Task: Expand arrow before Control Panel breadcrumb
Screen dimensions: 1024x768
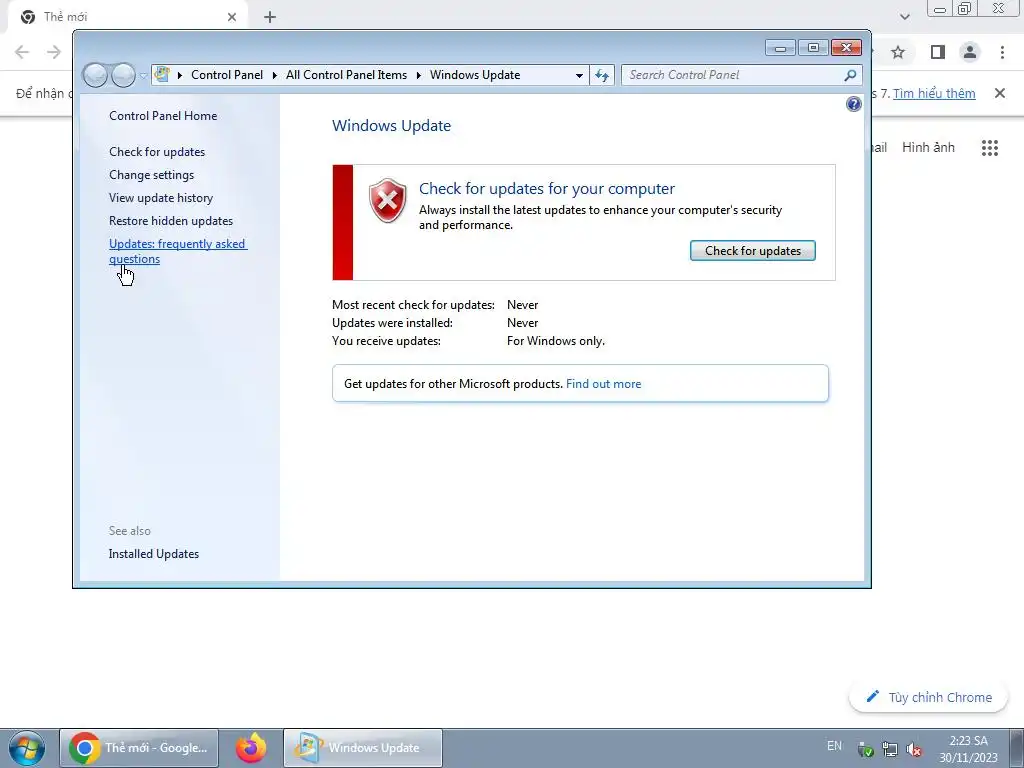Action: click(x=180, y=75)
